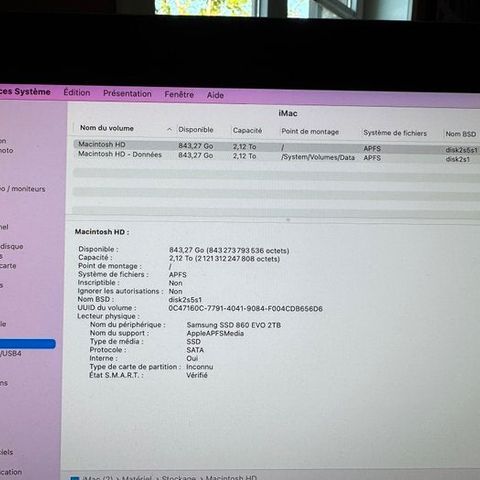Image resolution: width=480 pixels, height=480 pixels.
Task: Select the USB4 item in the sidebar
Action: (11, 353)
